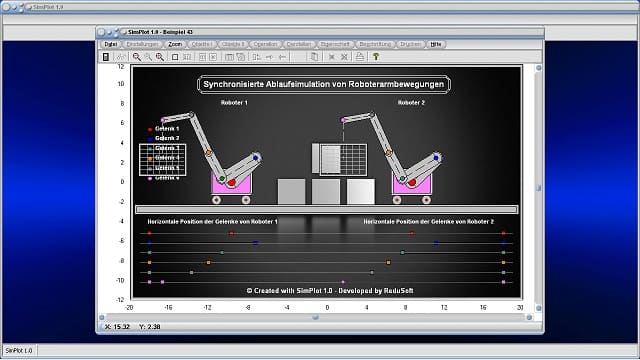Open the Beschriftung menu
Image resolution: width=640 pixels, height=360 pixels.
tap(375, 44)
